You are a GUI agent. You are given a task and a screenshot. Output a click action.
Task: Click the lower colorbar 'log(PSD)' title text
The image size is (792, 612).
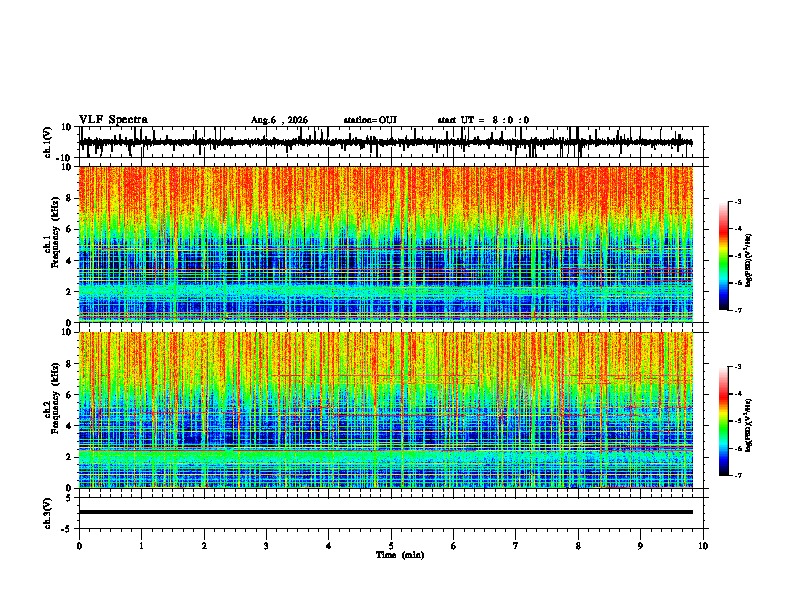(749, 425)
